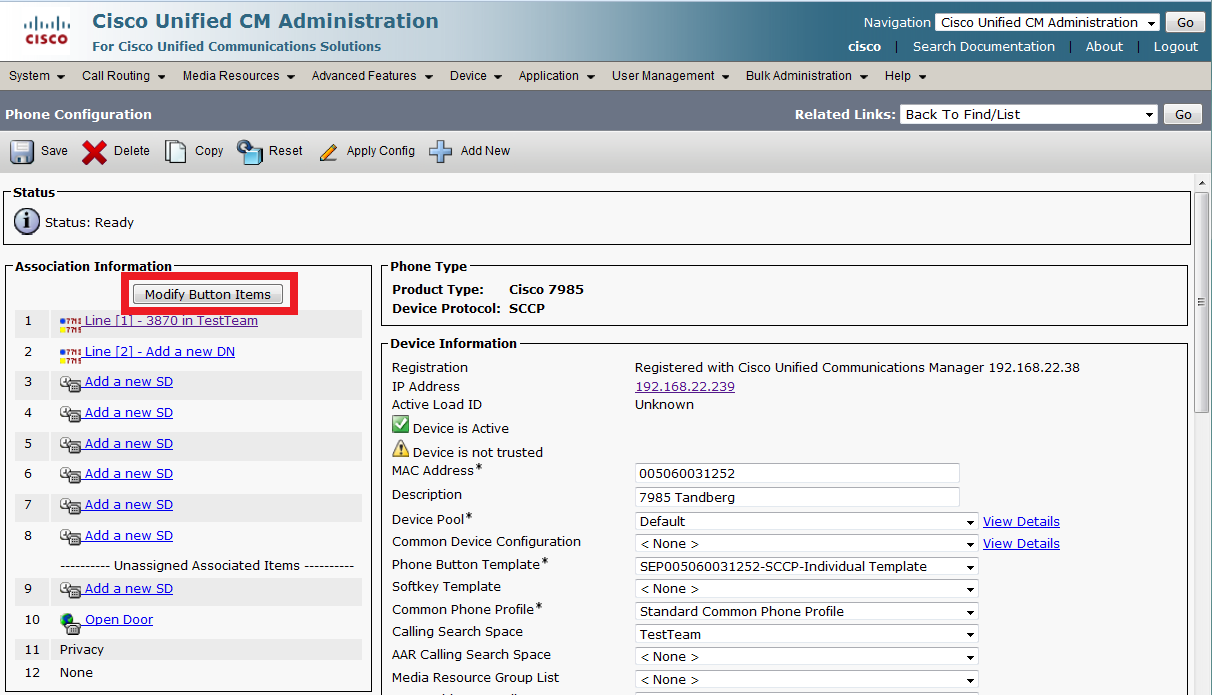Click the Apply Config pencil icon
Viewport: 1212px width, 695px height.
(x=328, y=152)
